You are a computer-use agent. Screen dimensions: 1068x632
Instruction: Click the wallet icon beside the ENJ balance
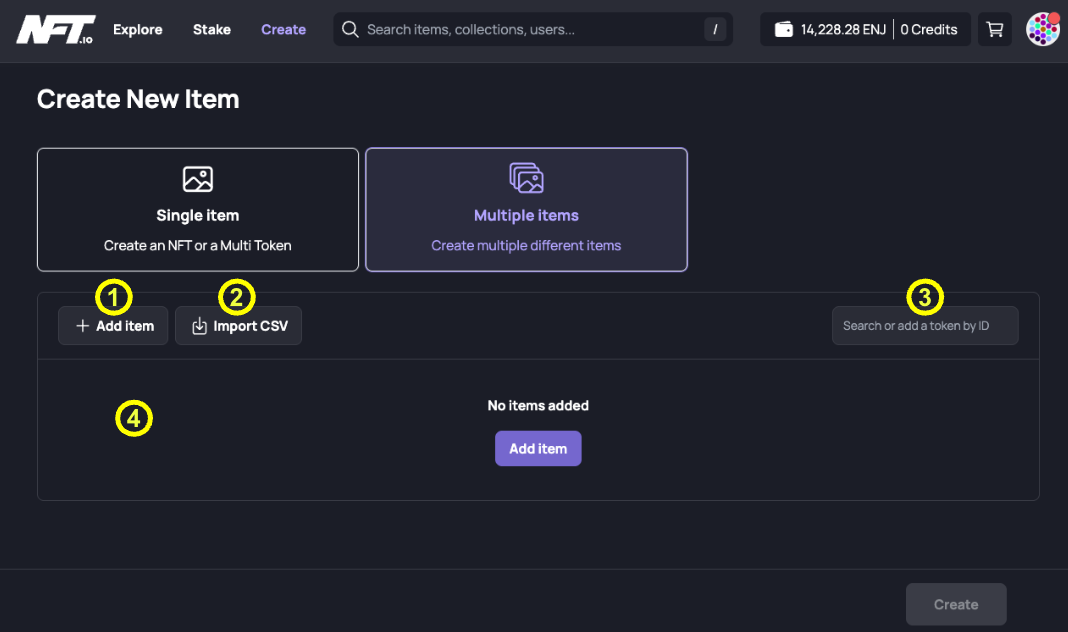pos(783,29)
